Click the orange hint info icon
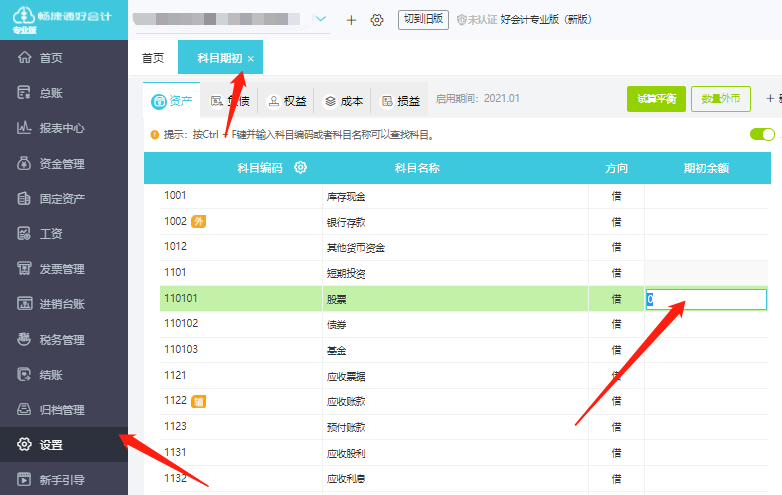782x495 pixels. point(155,135)
